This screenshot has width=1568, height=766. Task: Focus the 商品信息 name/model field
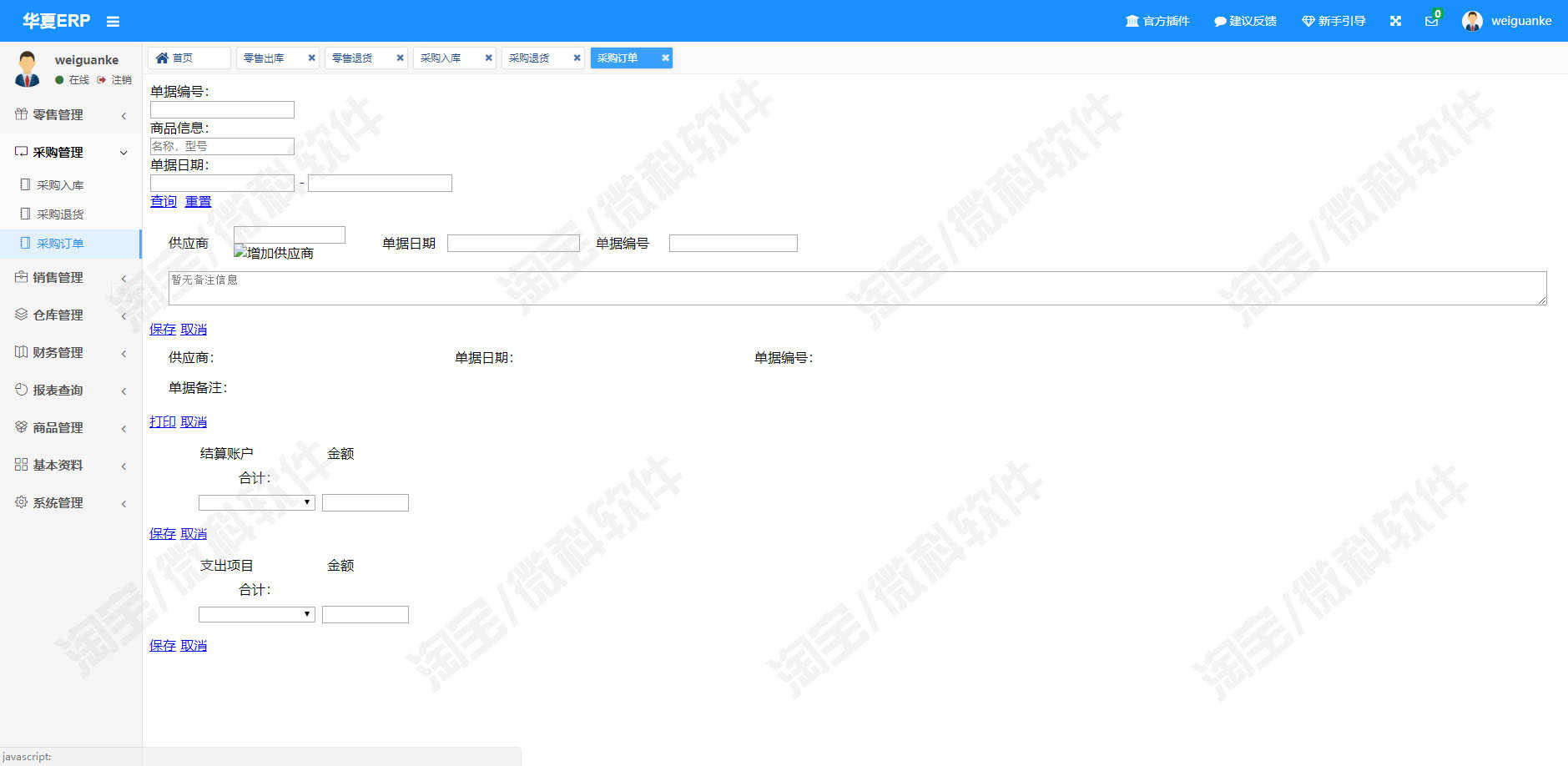click(x=222, y=146)
